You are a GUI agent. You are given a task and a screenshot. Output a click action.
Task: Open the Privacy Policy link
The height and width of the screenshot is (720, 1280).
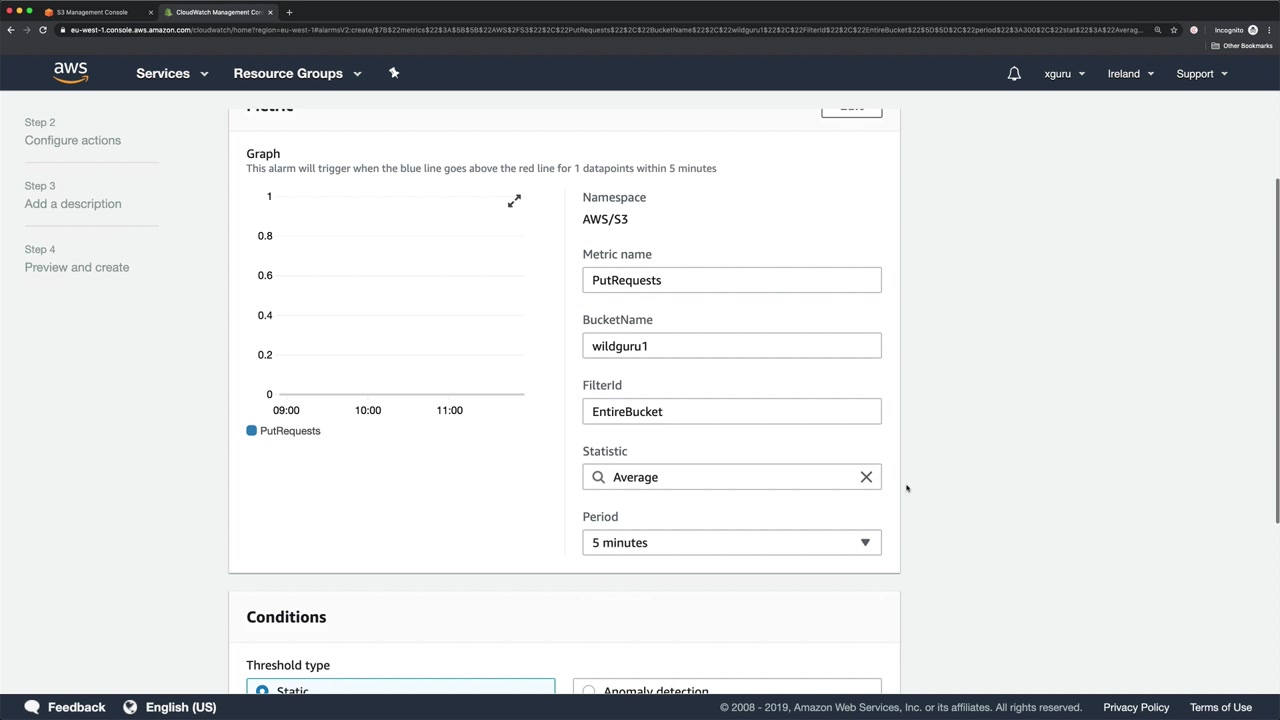1136,707
